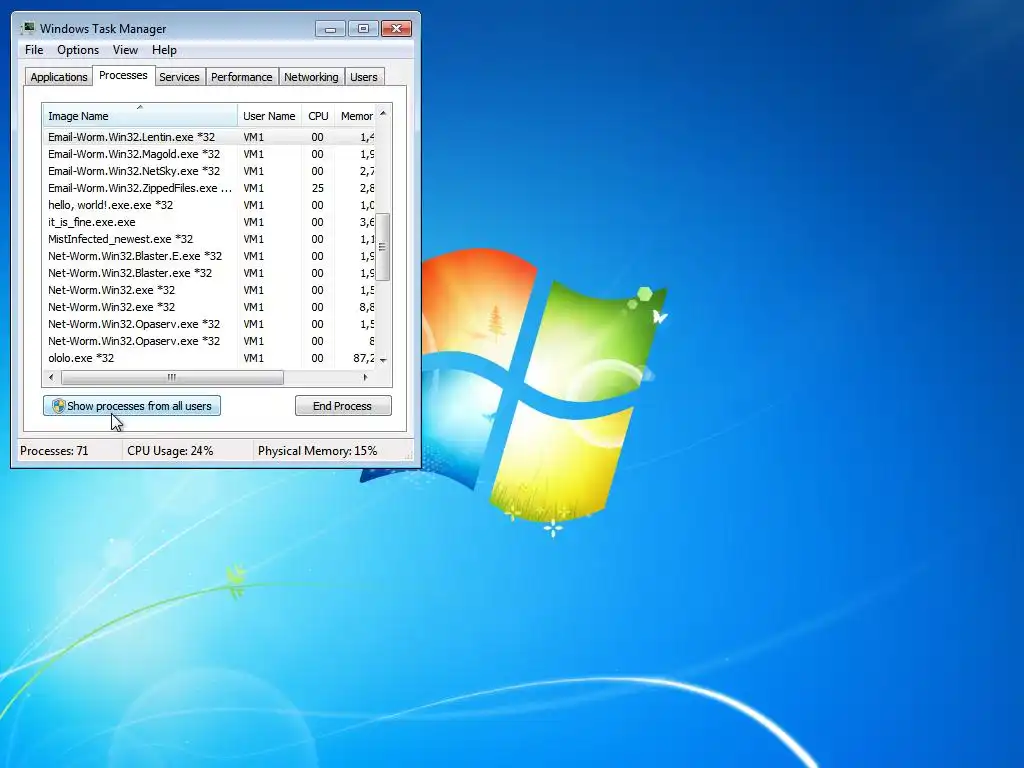Switch to the Services tab
The image size is (1024, 768).
[179, 77]
